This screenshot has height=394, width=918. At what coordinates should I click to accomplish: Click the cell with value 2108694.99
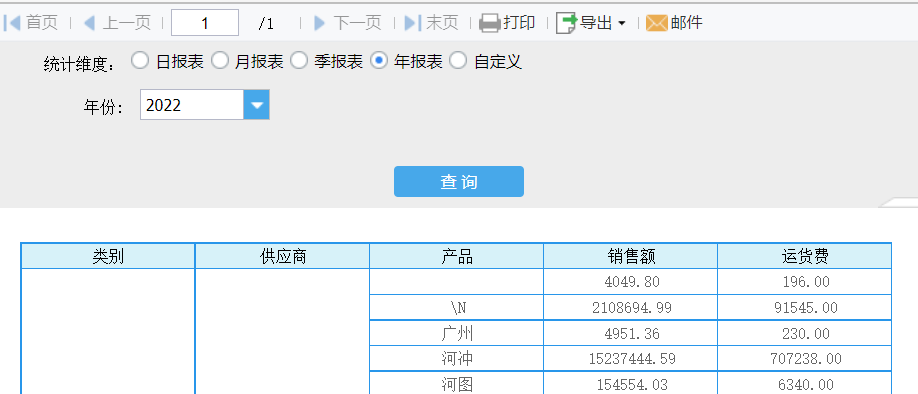[631, 307]
